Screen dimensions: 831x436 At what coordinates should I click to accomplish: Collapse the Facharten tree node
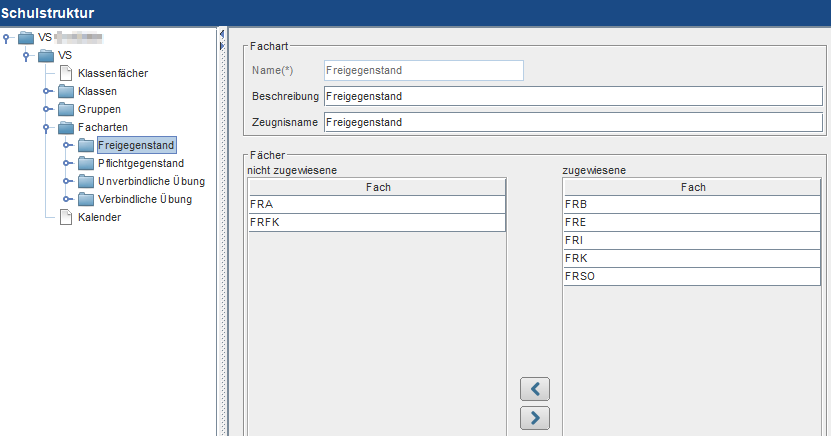click(46, 128)
